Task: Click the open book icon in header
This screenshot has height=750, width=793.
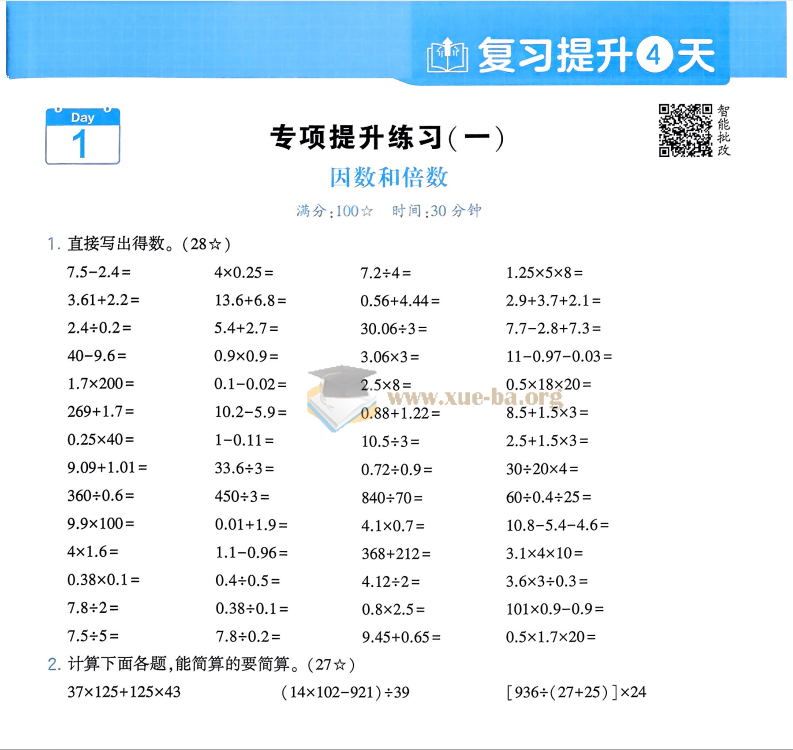Action: click(447, 55)
